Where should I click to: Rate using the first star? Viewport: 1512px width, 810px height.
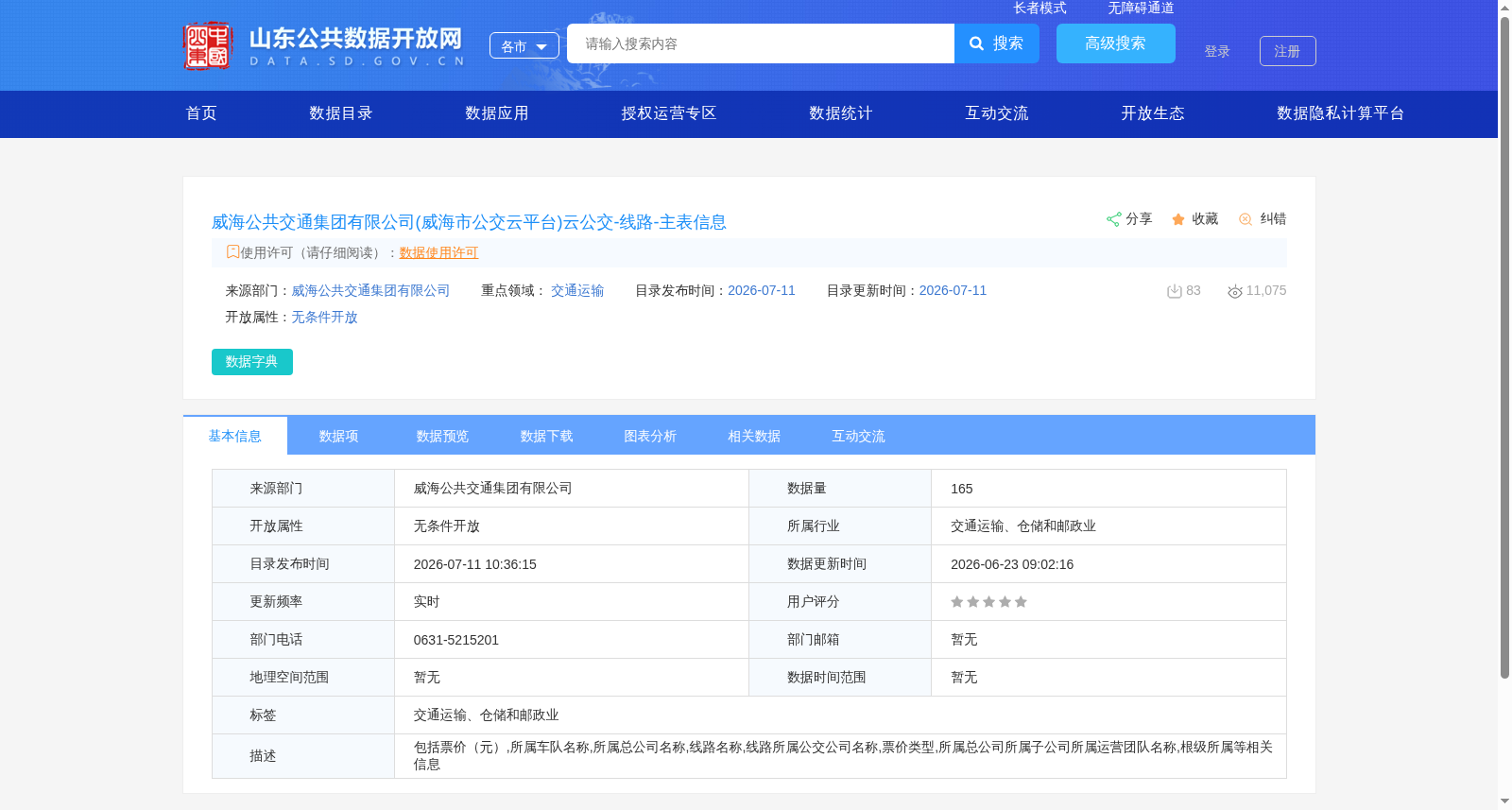click(957, 602)
